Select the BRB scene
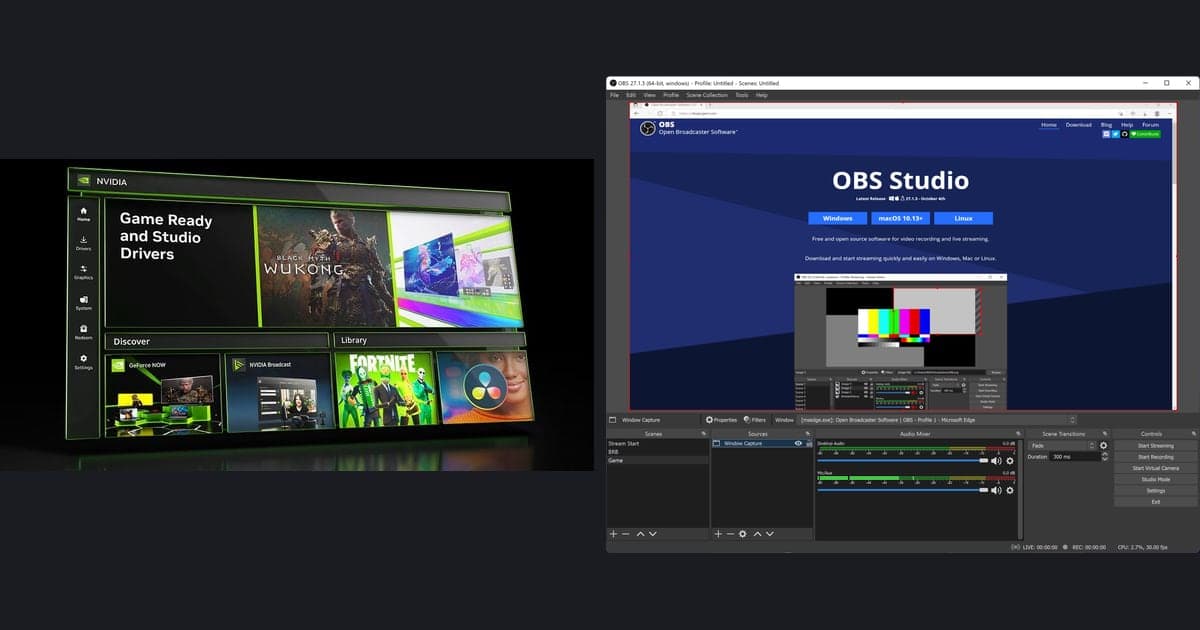 tap(657, 452)
